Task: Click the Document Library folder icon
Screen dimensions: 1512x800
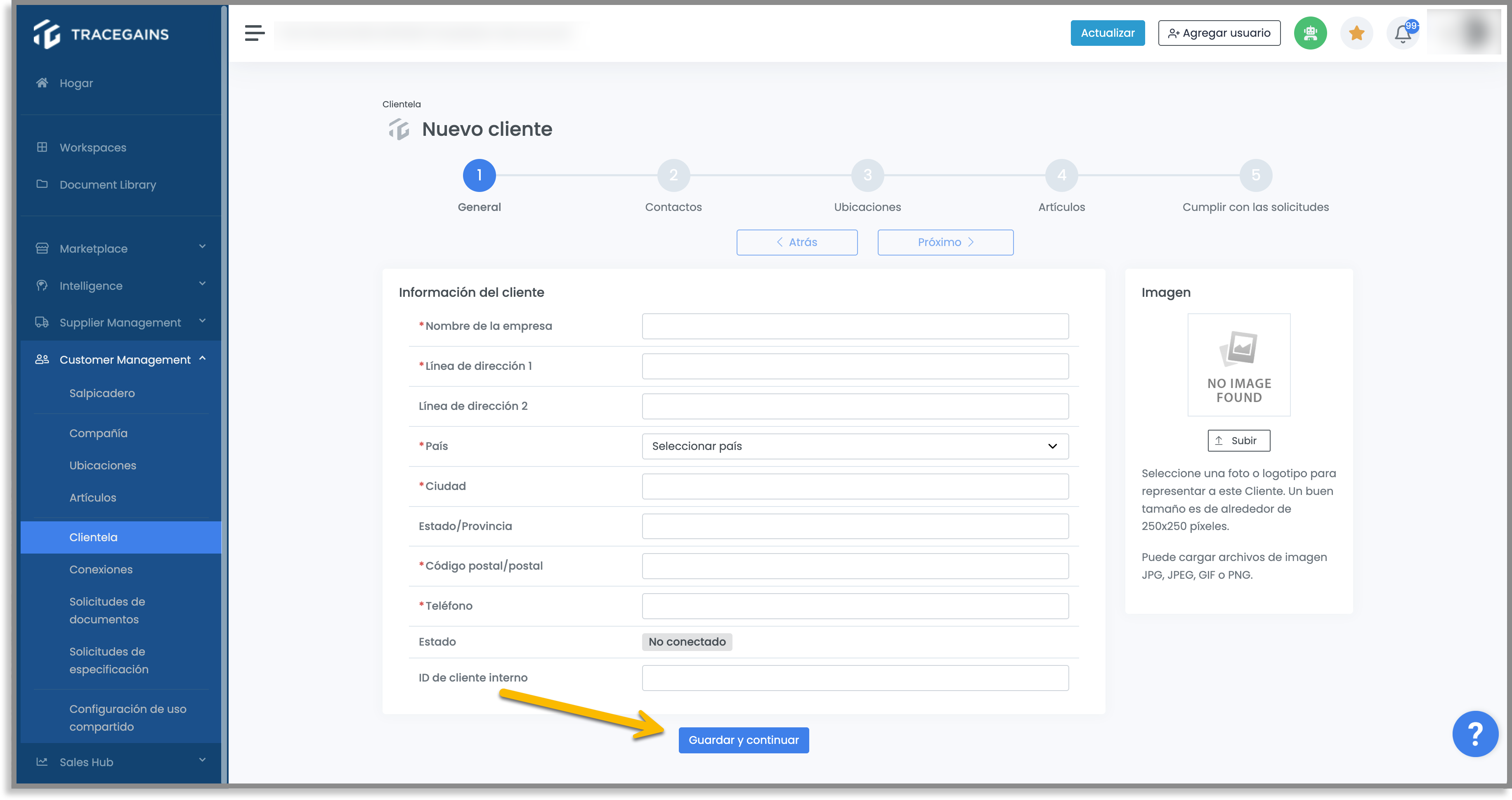Action: [x=42, y=184]
